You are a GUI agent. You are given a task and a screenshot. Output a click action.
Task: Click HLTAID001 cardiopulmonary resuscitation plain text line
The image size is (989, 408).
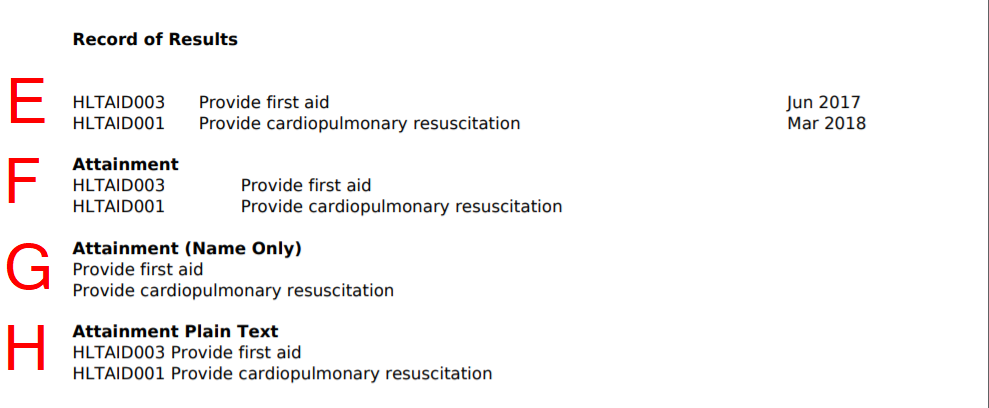tap(283, 373)
